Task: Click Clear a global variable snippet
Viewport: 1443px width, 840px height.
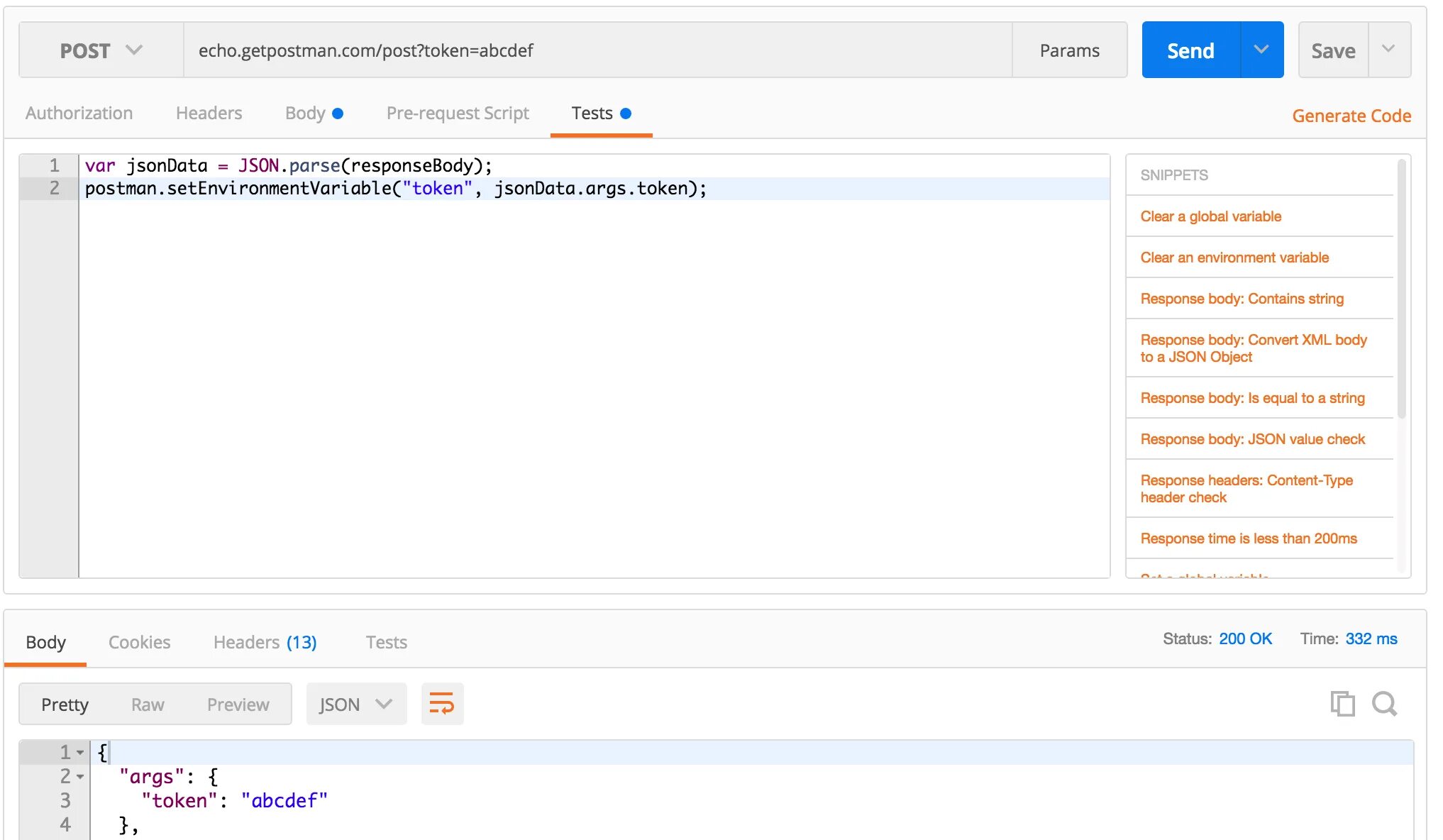Action: (x=1210, y=216)
